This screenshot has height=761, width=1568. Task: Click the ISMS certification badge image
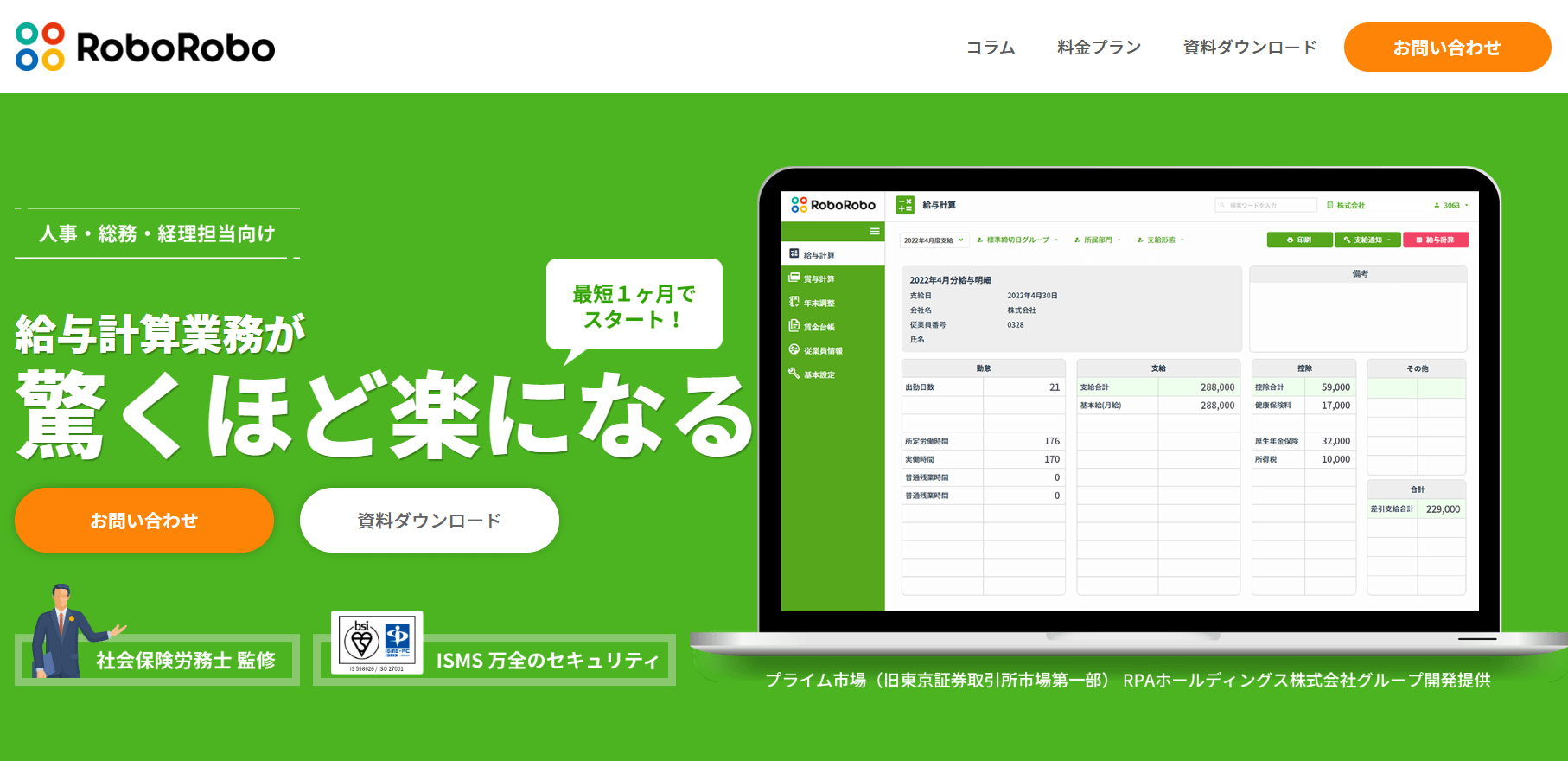[x=377, y=643]
